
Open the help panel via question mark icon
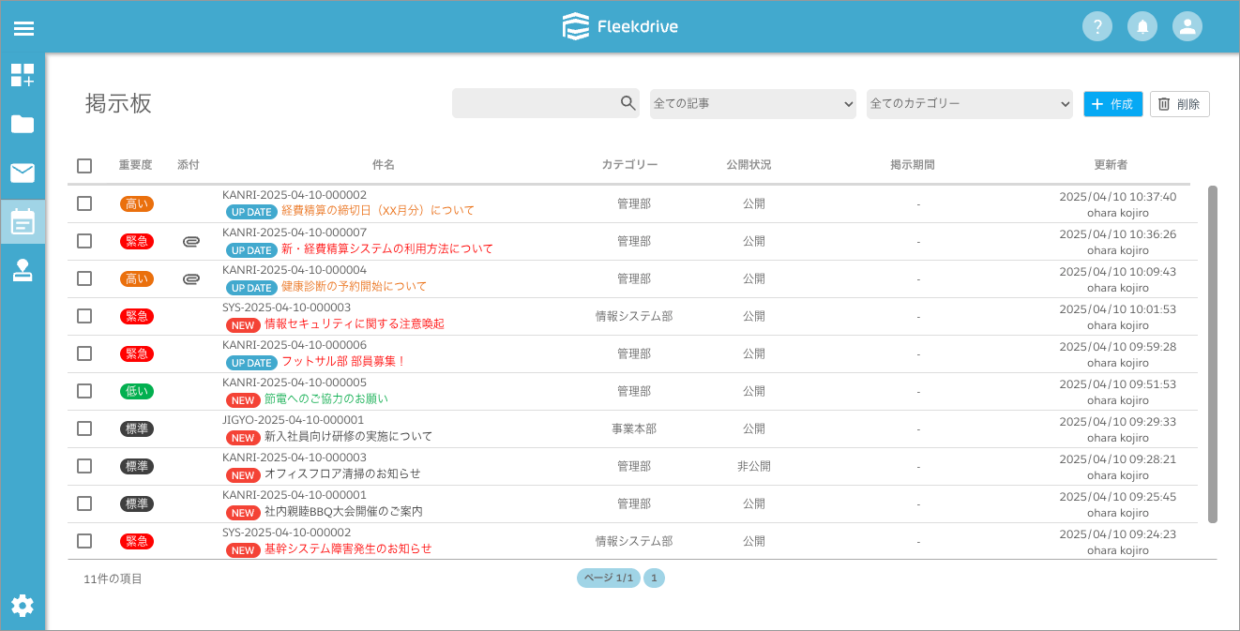click(1097, 25)
